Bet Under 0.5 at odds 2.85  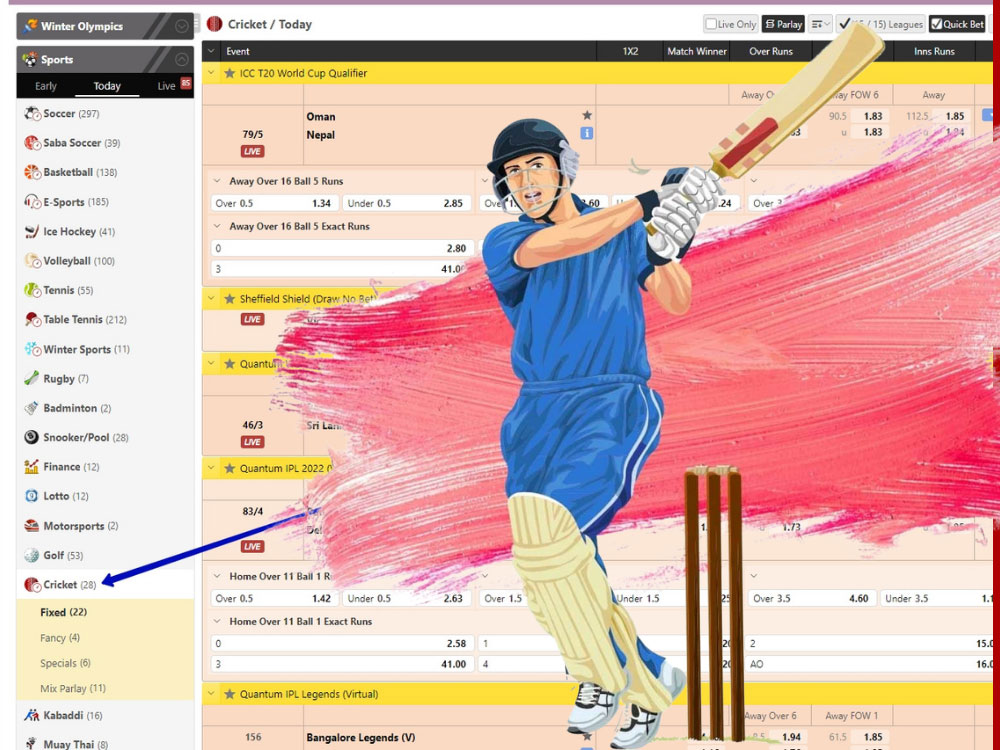[406, 203]
